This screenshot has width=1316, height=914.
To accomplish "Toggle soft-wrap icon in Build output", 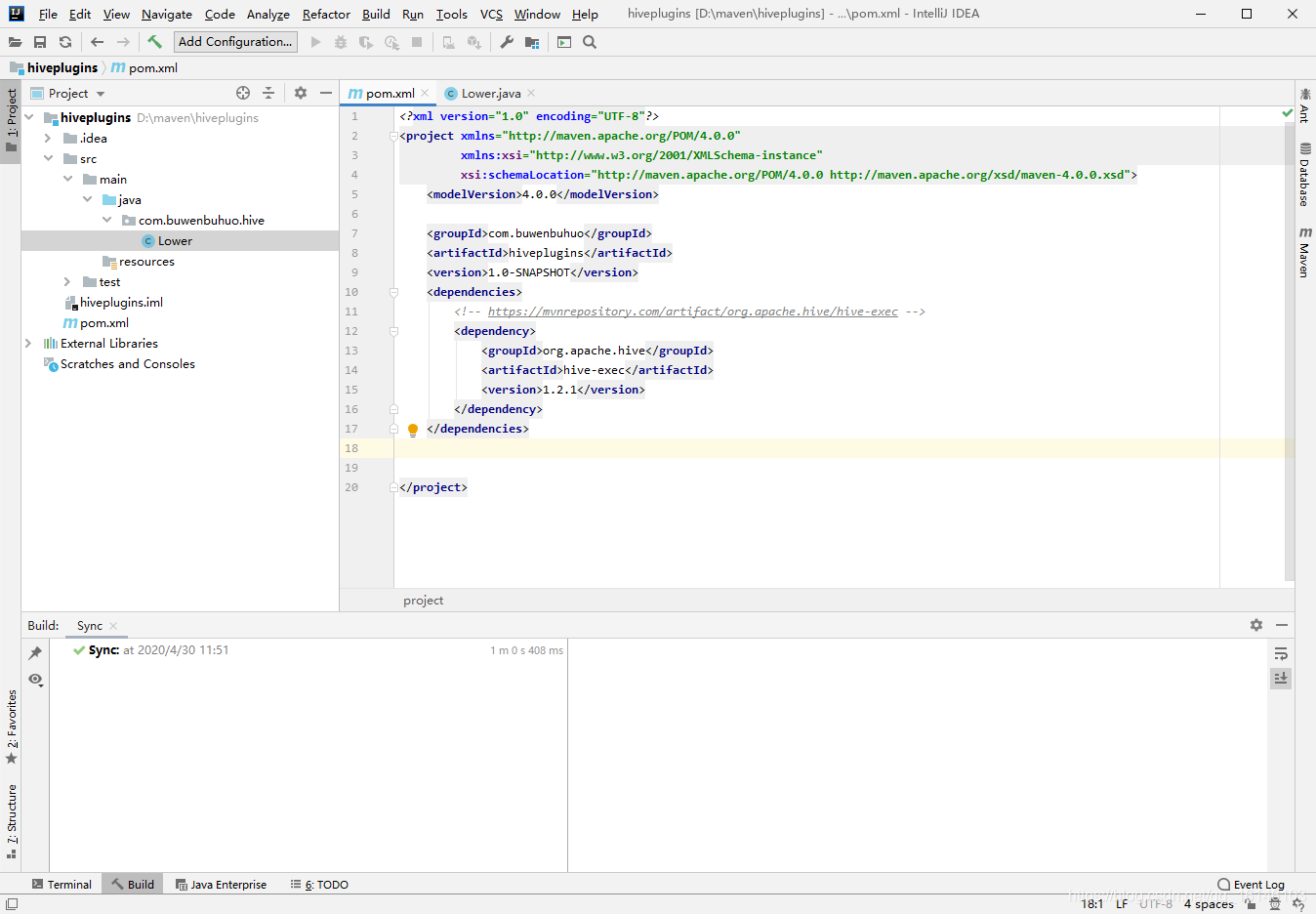I will point(1281,653).
